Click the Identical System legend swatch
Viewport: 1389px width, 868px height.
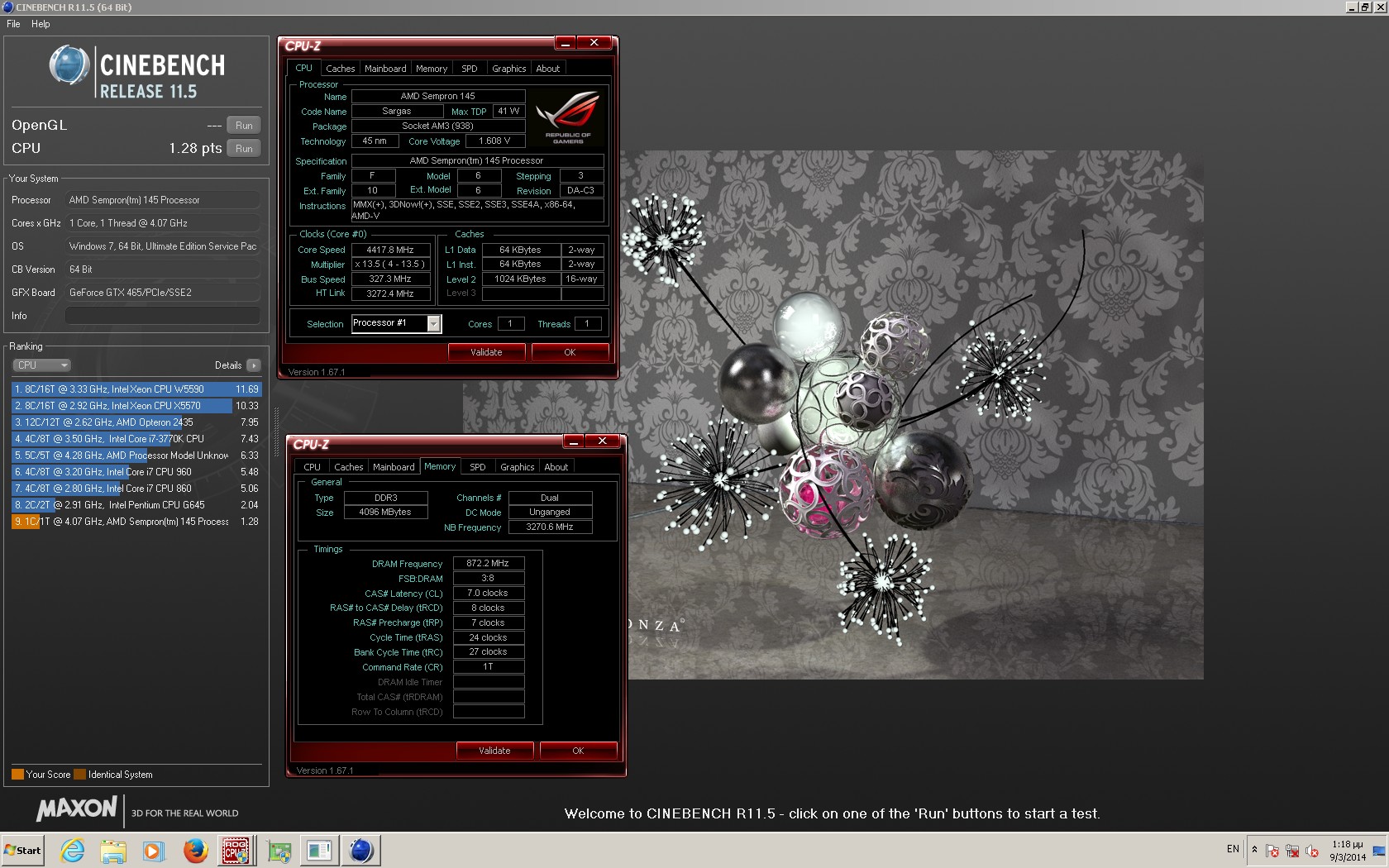click(x=79, y=775)
